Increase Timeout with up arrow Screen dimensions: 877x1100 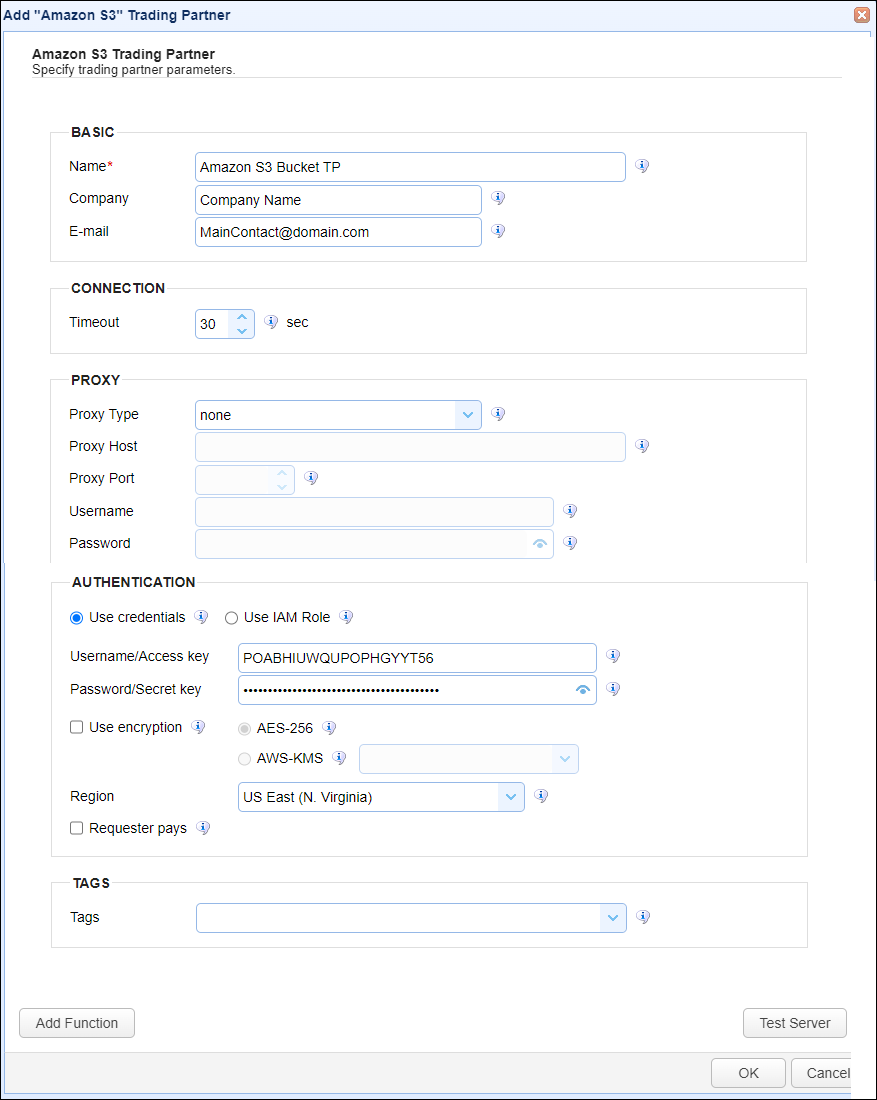[242, 317]
